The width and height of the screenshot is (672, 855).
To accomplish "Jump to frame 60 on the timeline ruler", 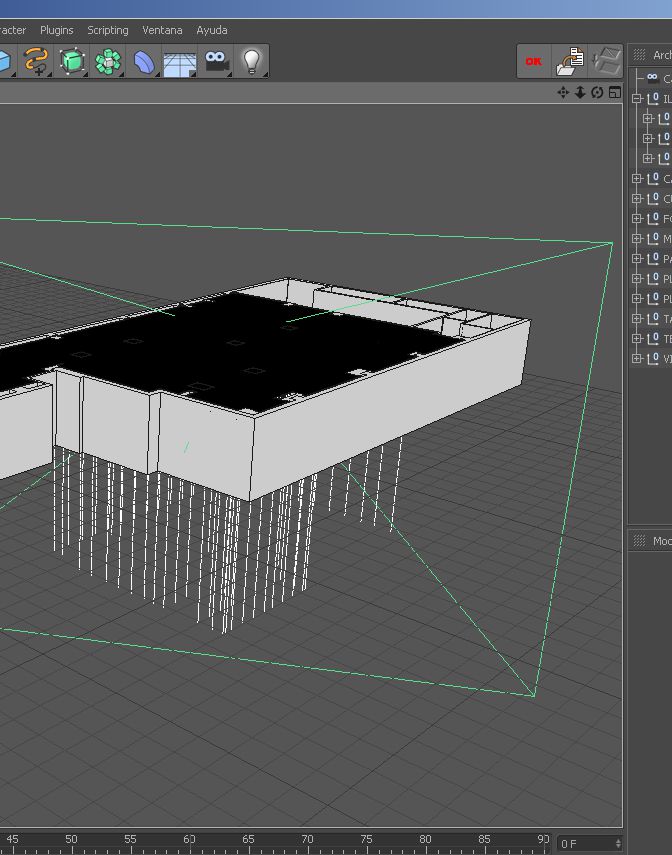I will point(189,839).
